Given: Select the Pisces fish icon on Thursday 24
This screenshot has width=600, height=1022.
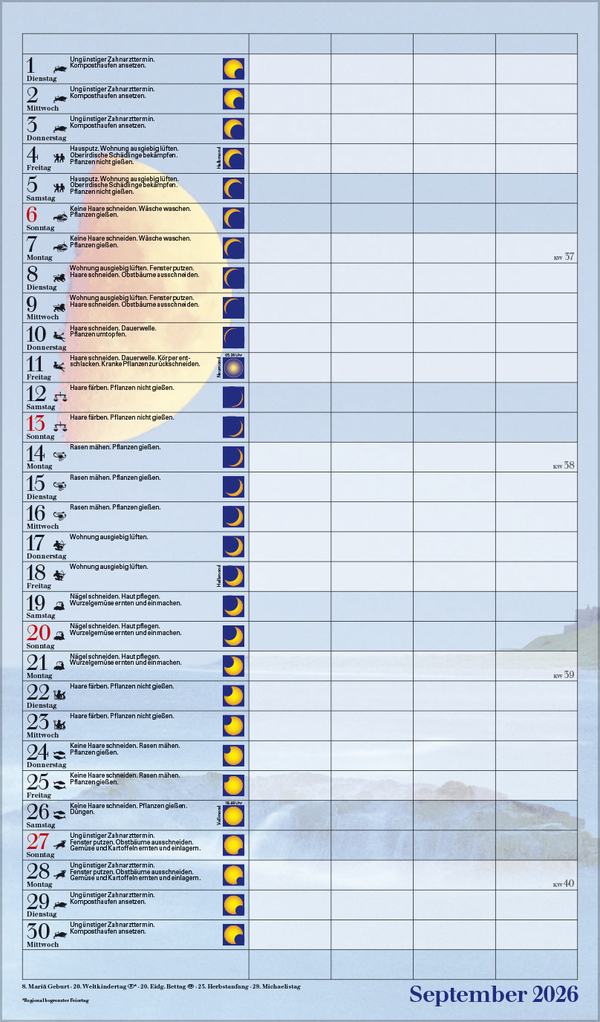Looking at the screenshot, I should click(x=61, y=756).
